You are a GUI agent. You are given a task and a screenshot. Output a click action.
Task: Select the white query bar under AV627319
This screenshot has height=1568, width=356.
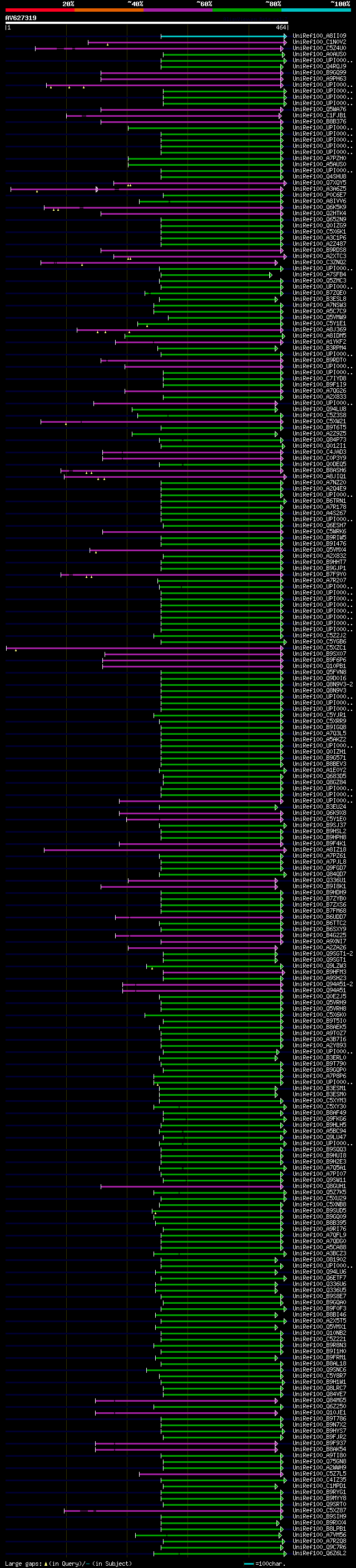pos(146,23)
